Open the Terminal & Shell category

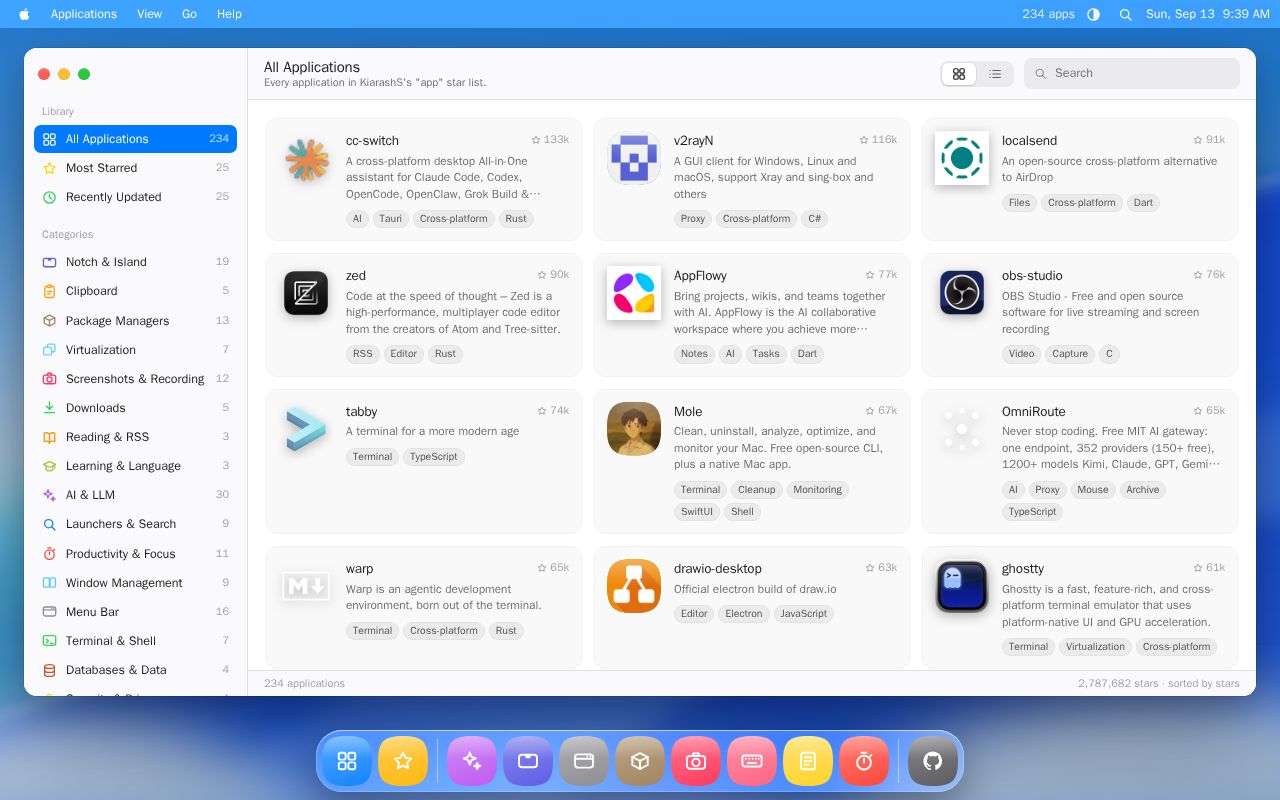[135, 641]
